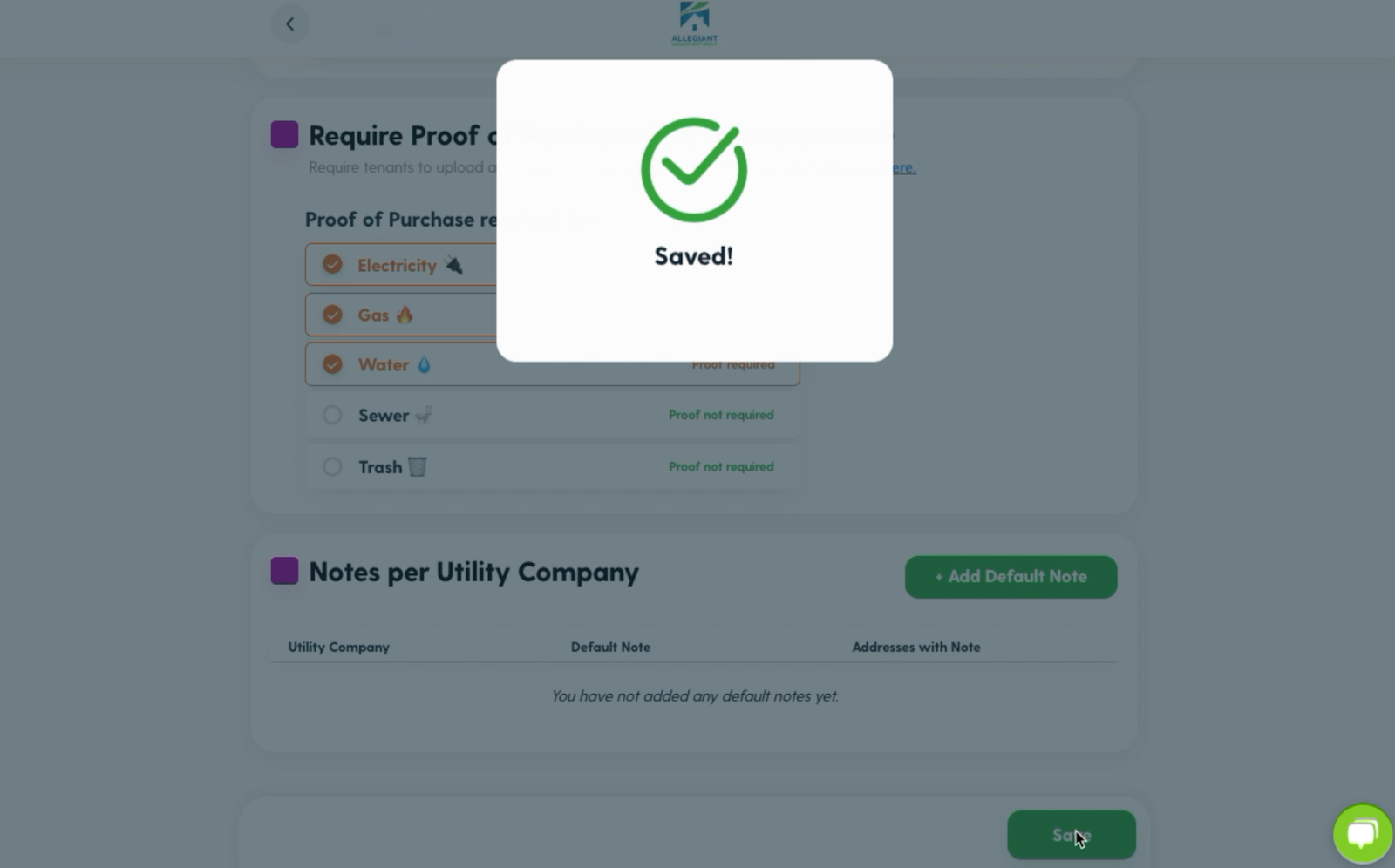Screen dimensions: 1395x868
Task: Click the electricity plug icon
Action: coord(453,265)
